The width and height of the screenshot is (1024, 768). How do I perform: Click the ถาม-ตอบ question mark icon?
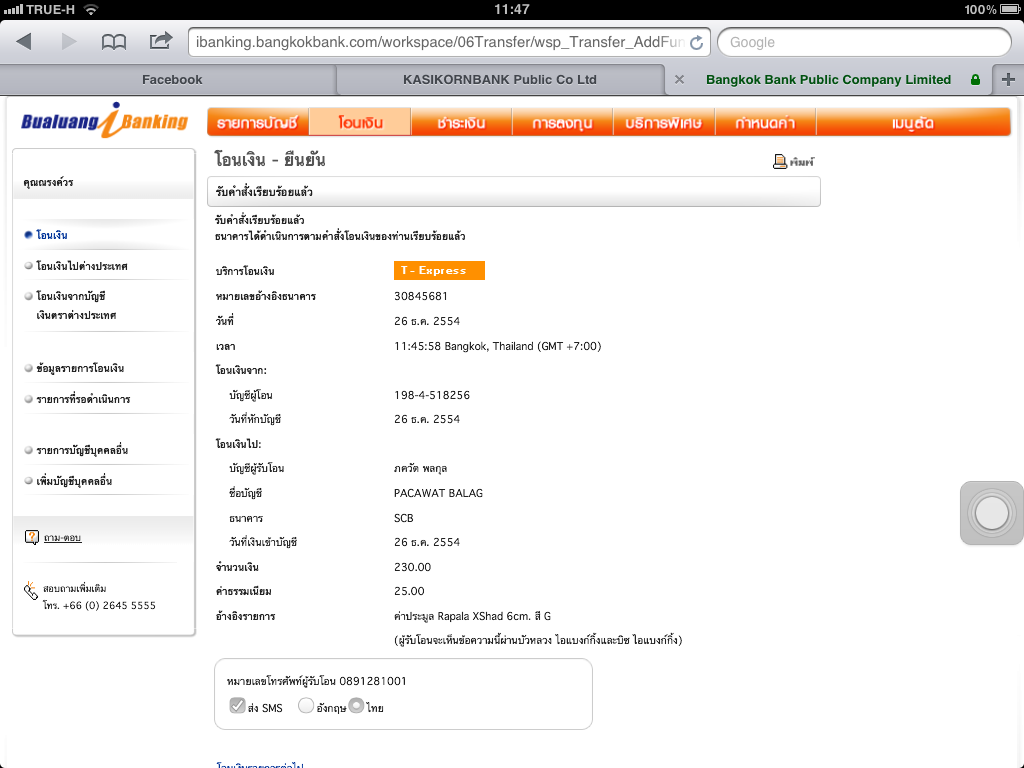coord(31,537)
